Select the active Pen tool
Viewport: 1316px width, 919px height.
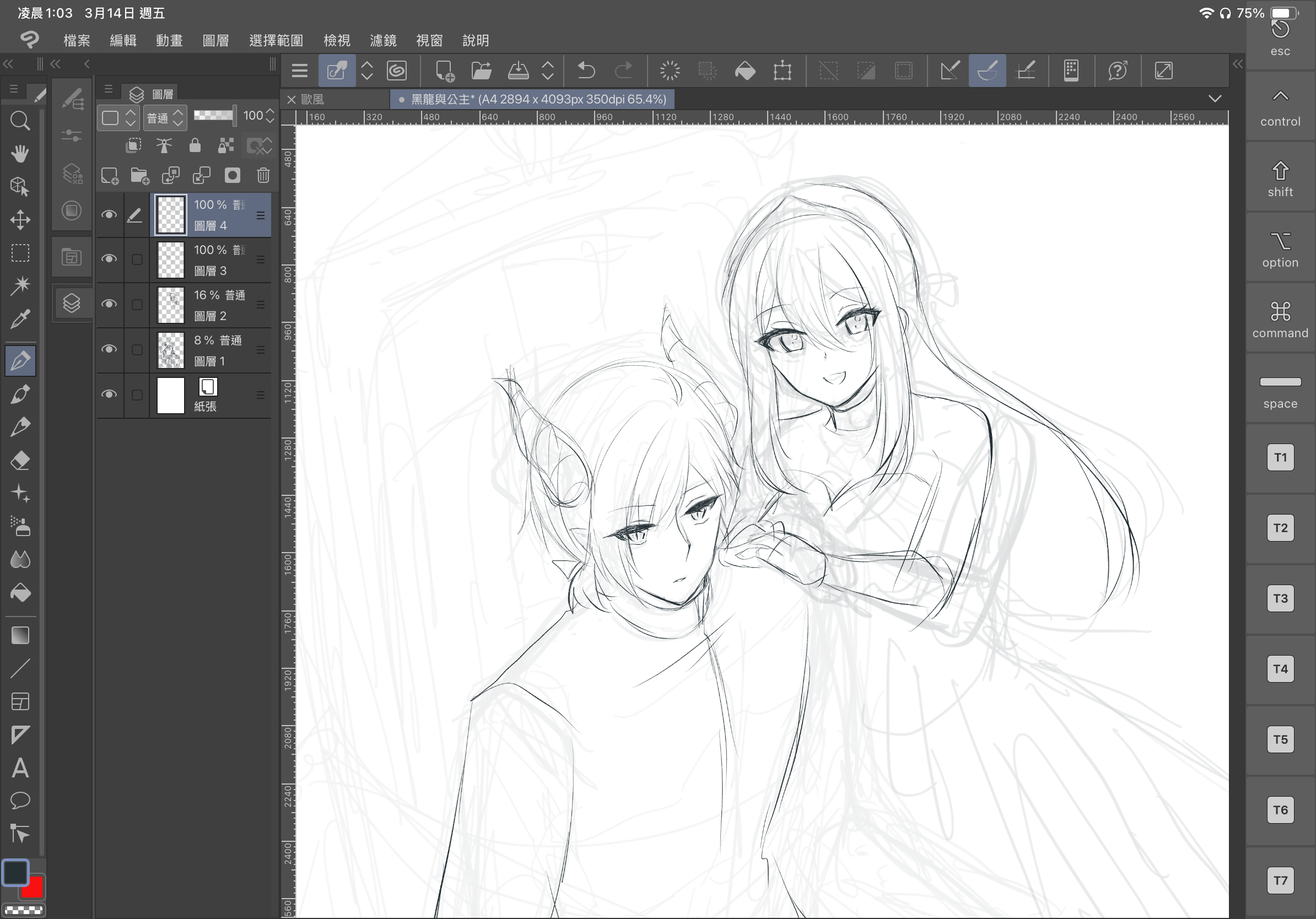pyautogui.click(x=20, y=361)
